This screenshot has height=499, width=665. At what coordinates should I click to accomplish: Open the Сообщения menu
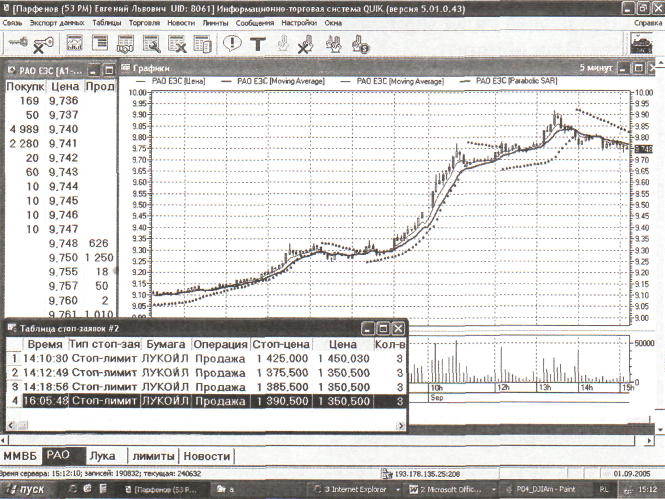[254, 23]
